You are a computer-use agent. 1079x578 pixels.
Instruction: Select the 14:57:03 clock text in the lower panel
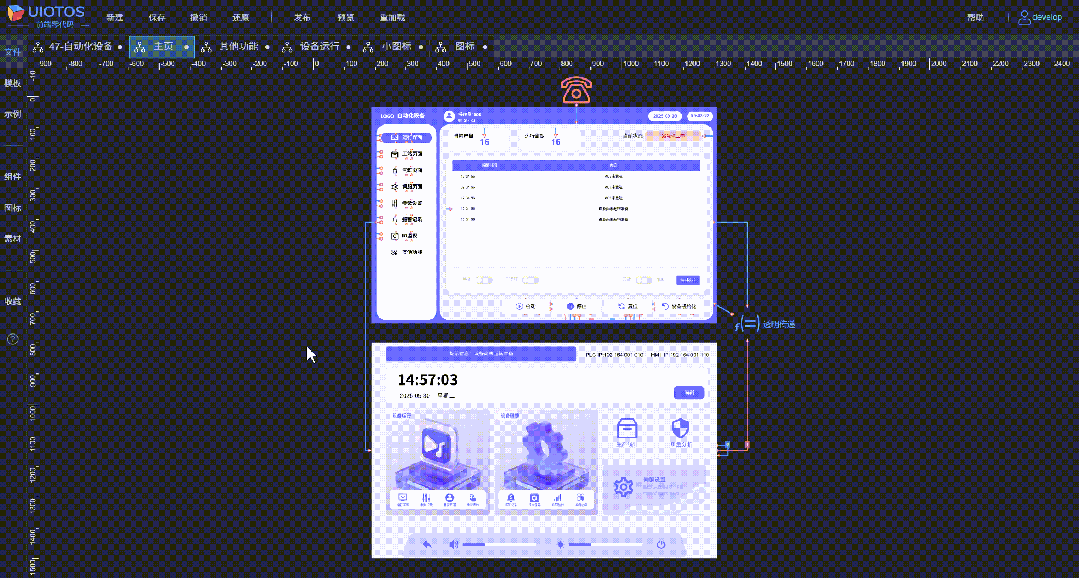coord(427,380)
